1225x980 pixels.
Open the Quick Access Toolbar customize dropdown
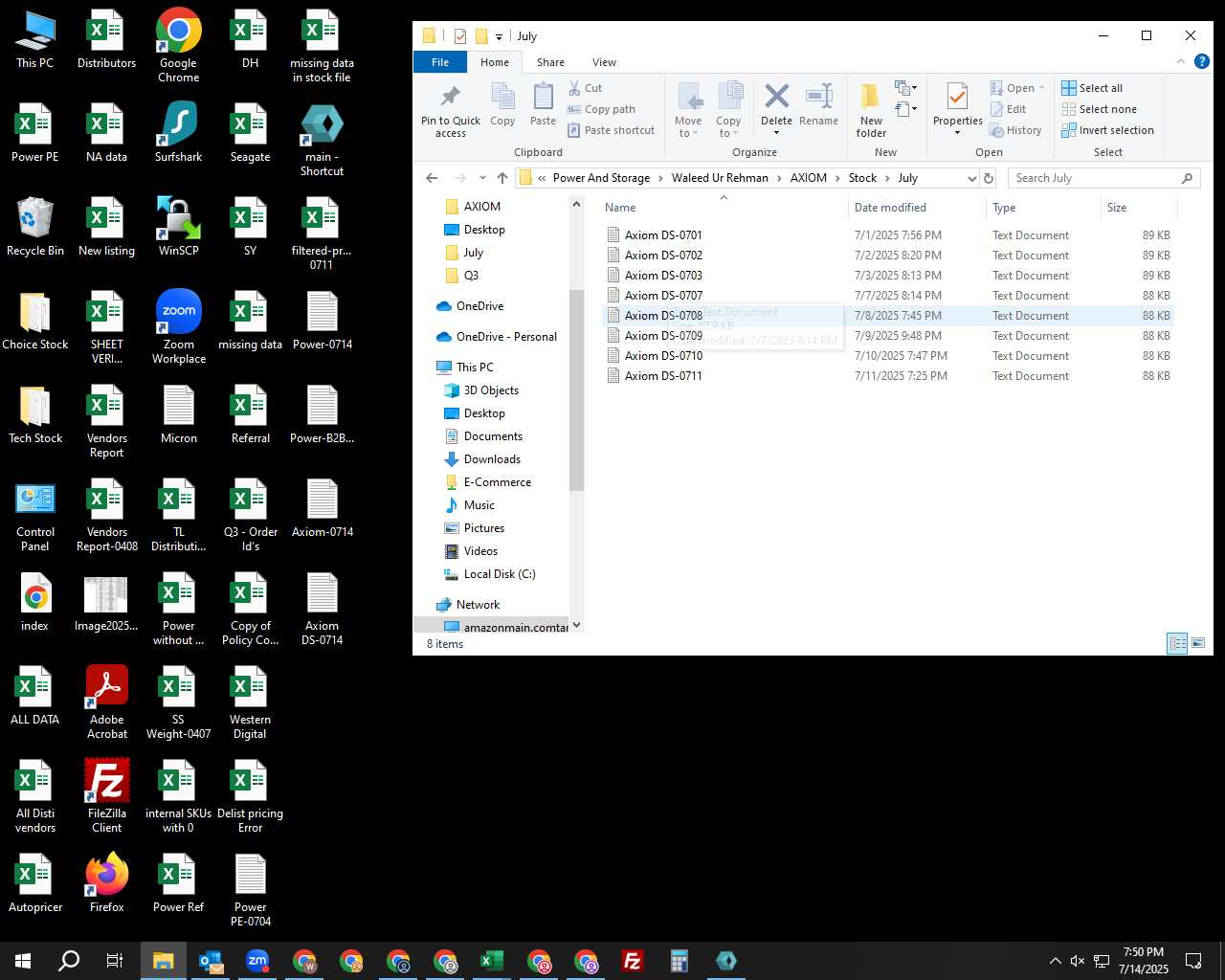499,36
